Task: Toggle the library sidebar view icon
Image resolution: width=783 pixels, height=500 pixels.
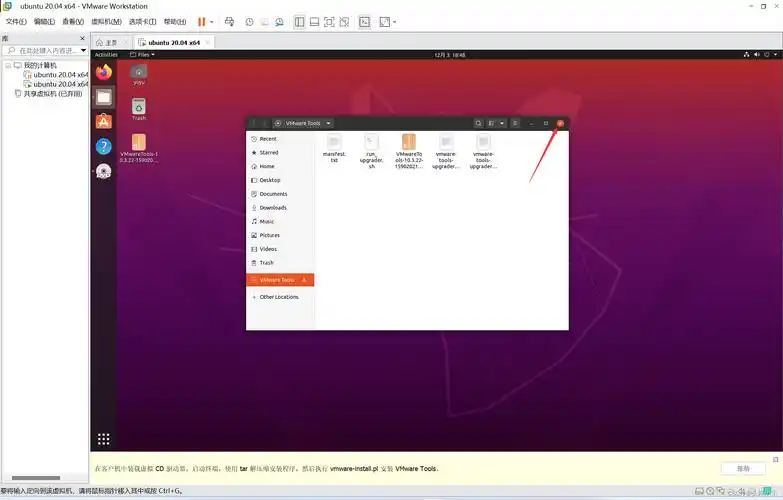Action: 299,22
